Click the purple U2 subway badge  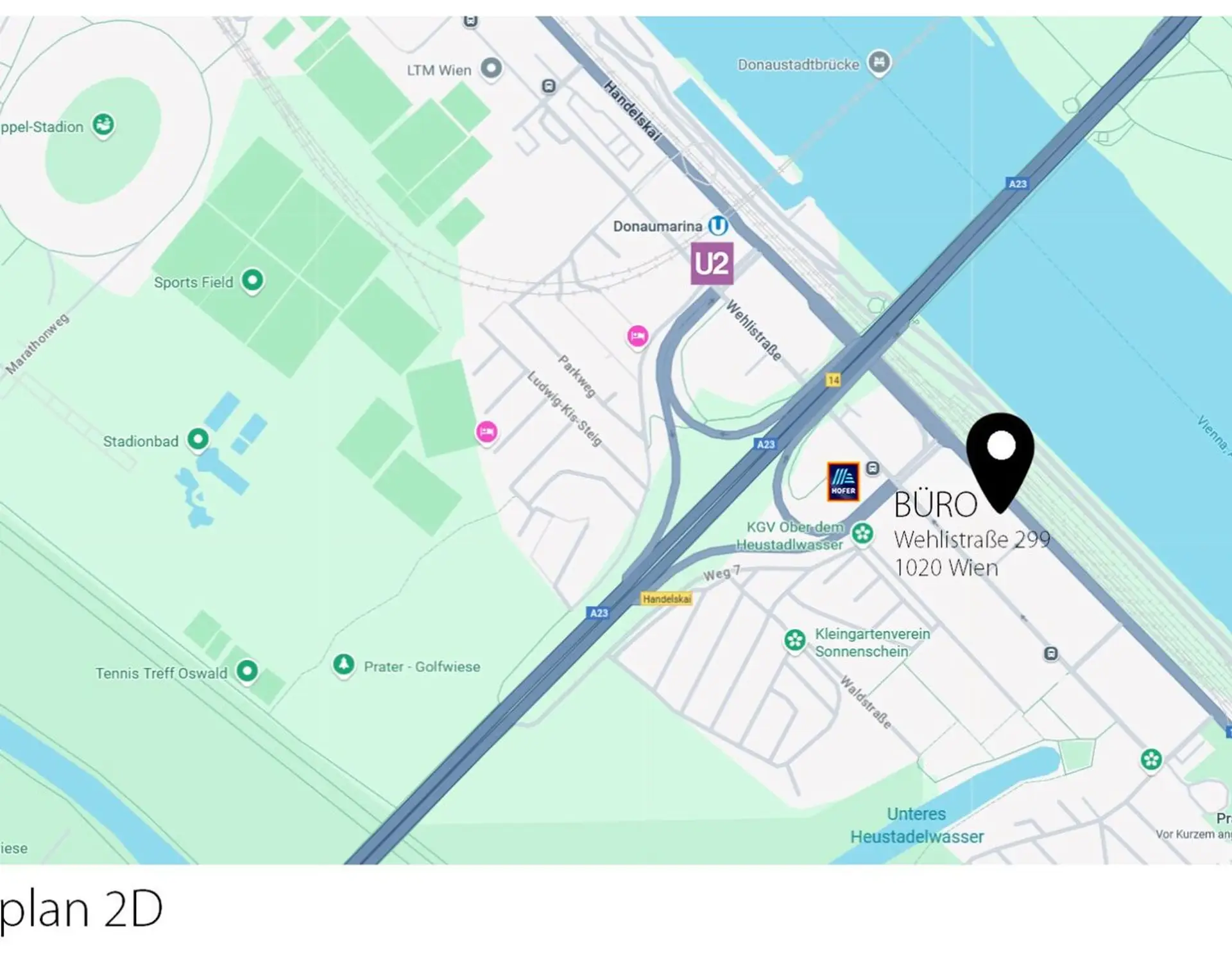[712, 263]
